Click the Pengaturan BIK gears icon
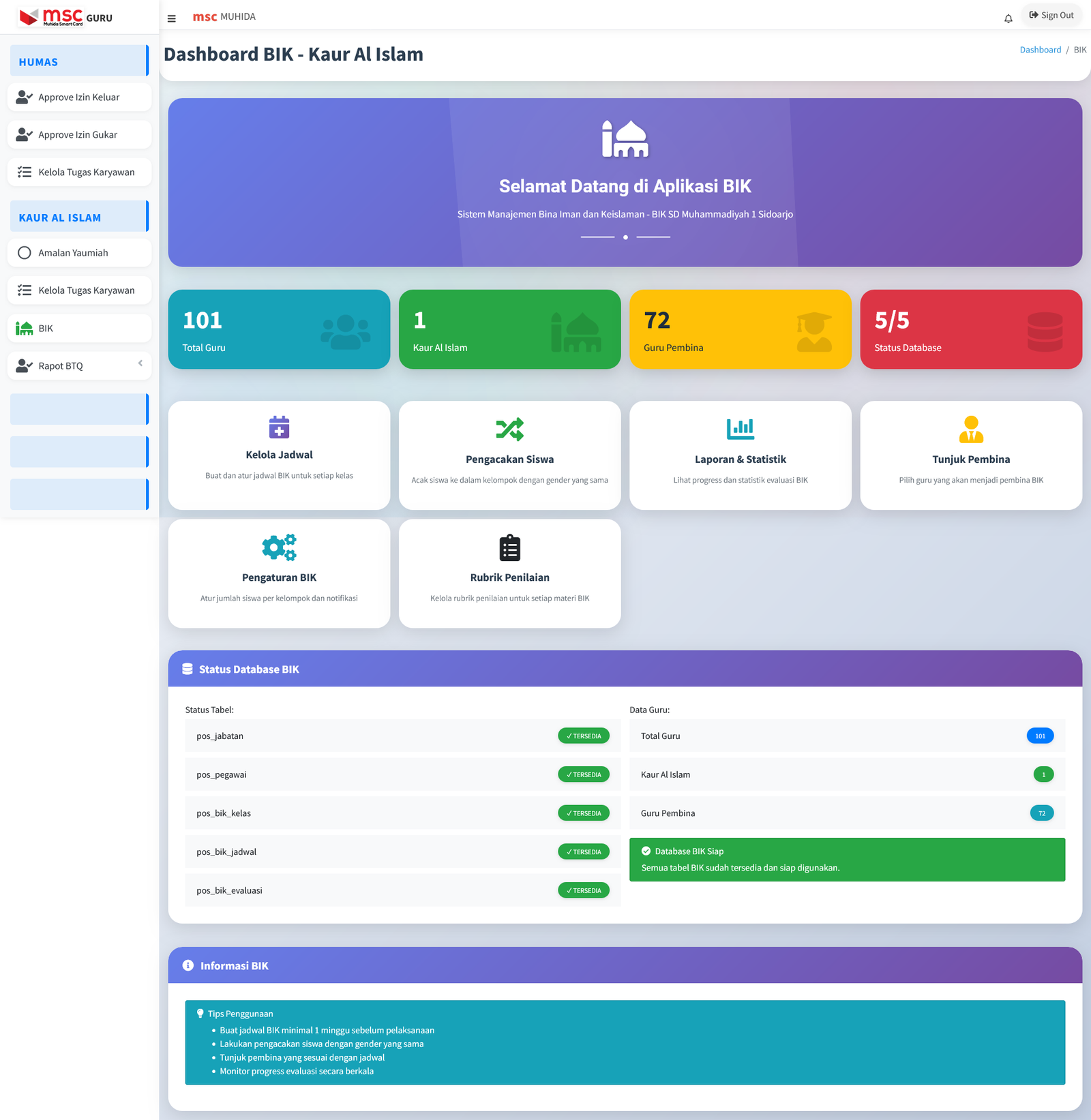Viewport: 1091px width, 1120px height. [279, 547]
